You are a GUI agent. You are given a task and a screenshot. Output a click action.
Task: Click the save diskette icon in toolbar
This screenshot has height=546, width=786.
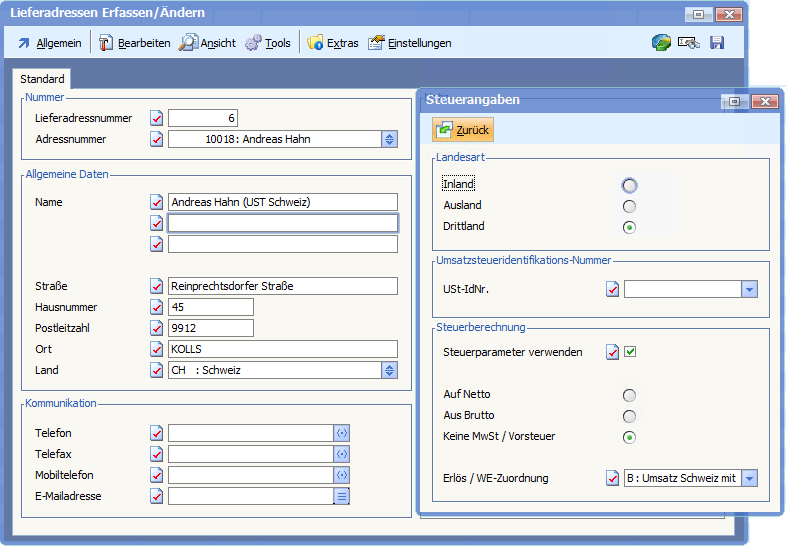pyautogui.click(x=717, y=43)
